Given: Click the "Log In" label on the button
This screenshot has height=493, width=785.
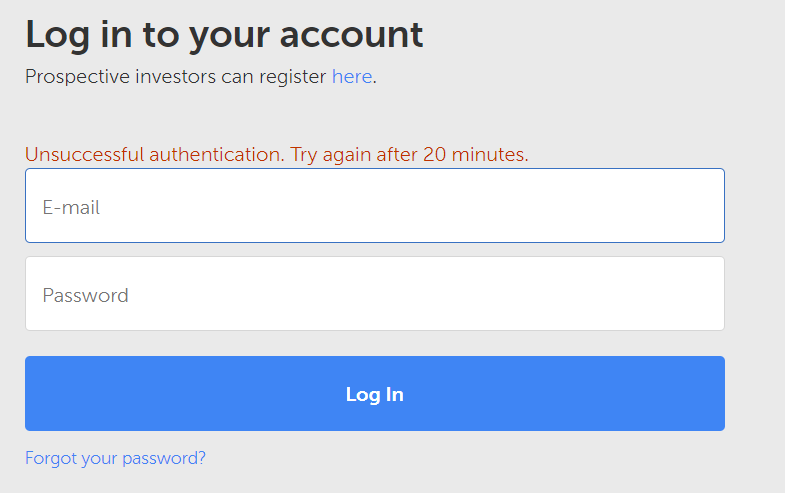Looking at the screenshot, I should pyautogui.click(x=374, y=394).
